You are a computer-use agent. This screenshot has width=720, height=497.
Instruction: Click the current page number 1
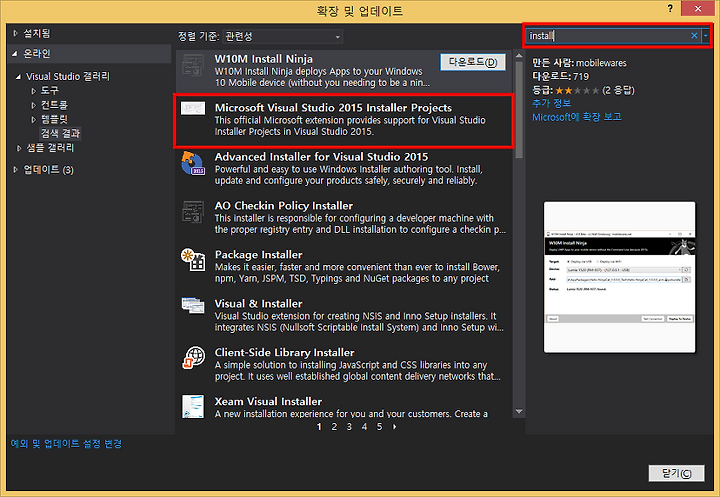319,427
